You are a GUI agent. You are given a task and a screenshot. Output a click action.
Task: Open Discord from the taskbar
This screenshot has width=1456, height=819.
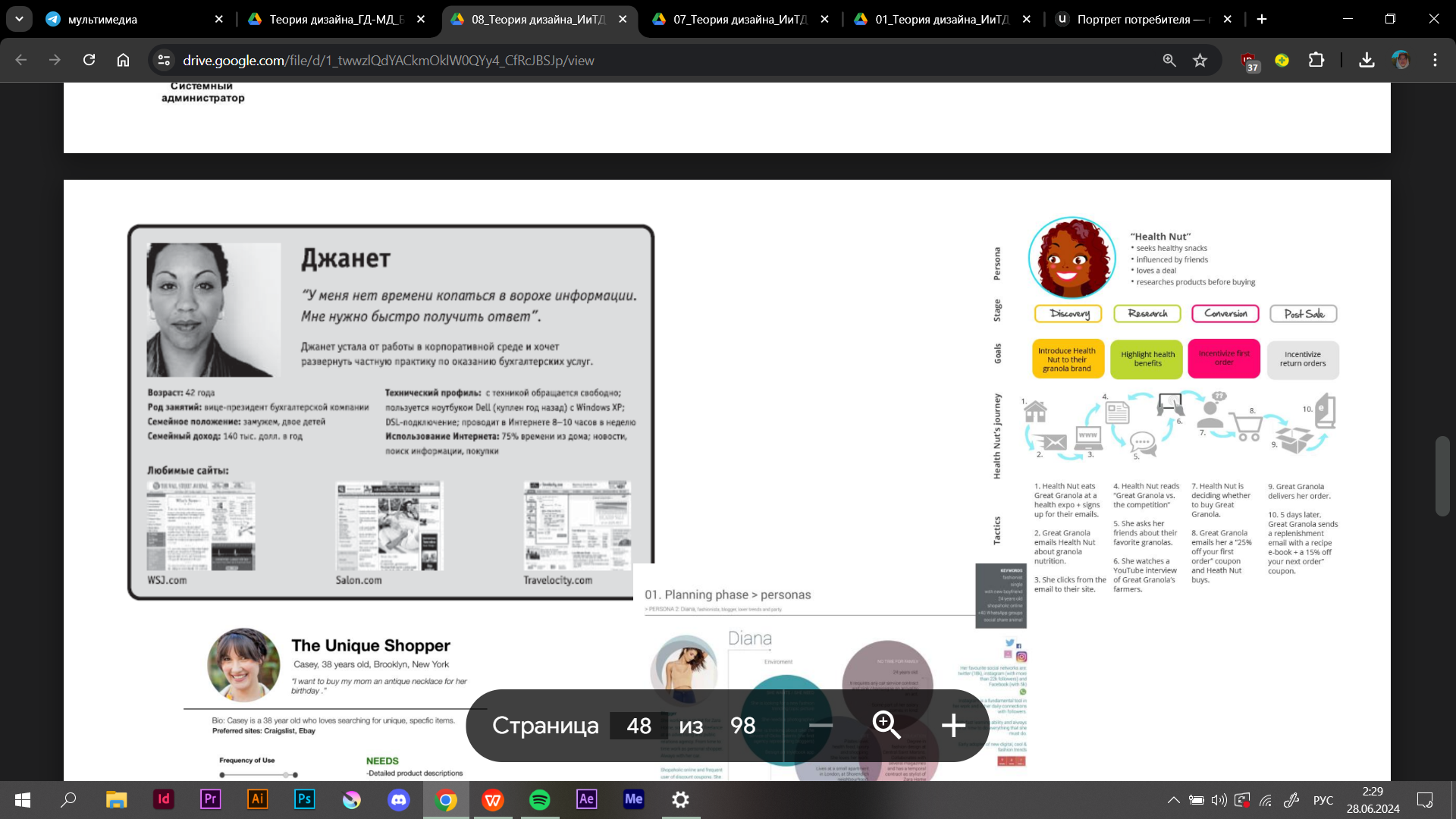coord(398,799)
